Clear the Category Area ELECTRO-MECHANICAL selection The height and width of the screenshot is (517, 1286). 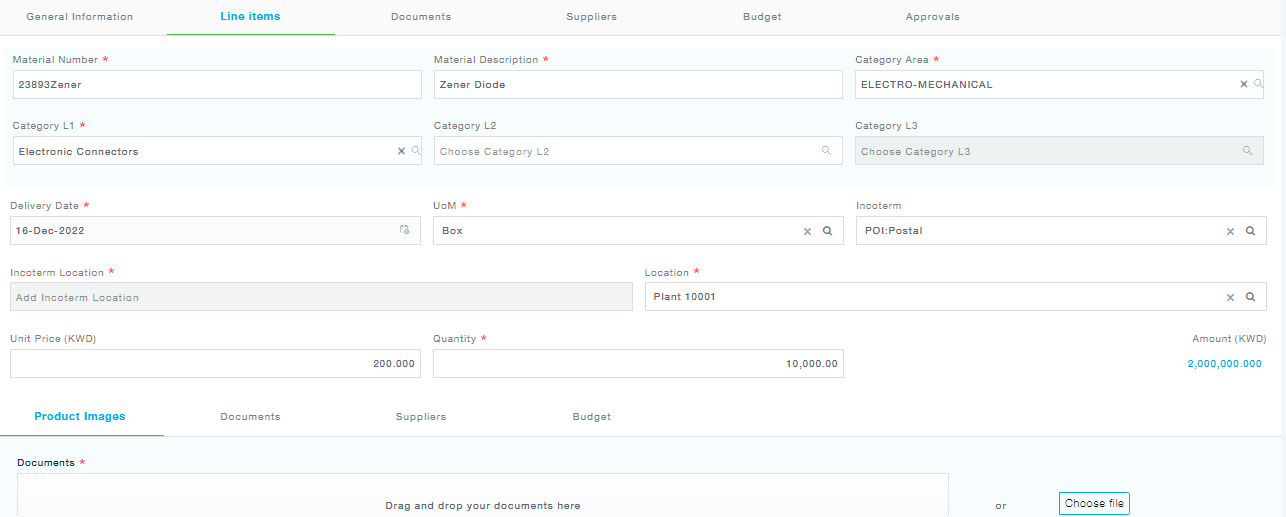(1244, 84)
